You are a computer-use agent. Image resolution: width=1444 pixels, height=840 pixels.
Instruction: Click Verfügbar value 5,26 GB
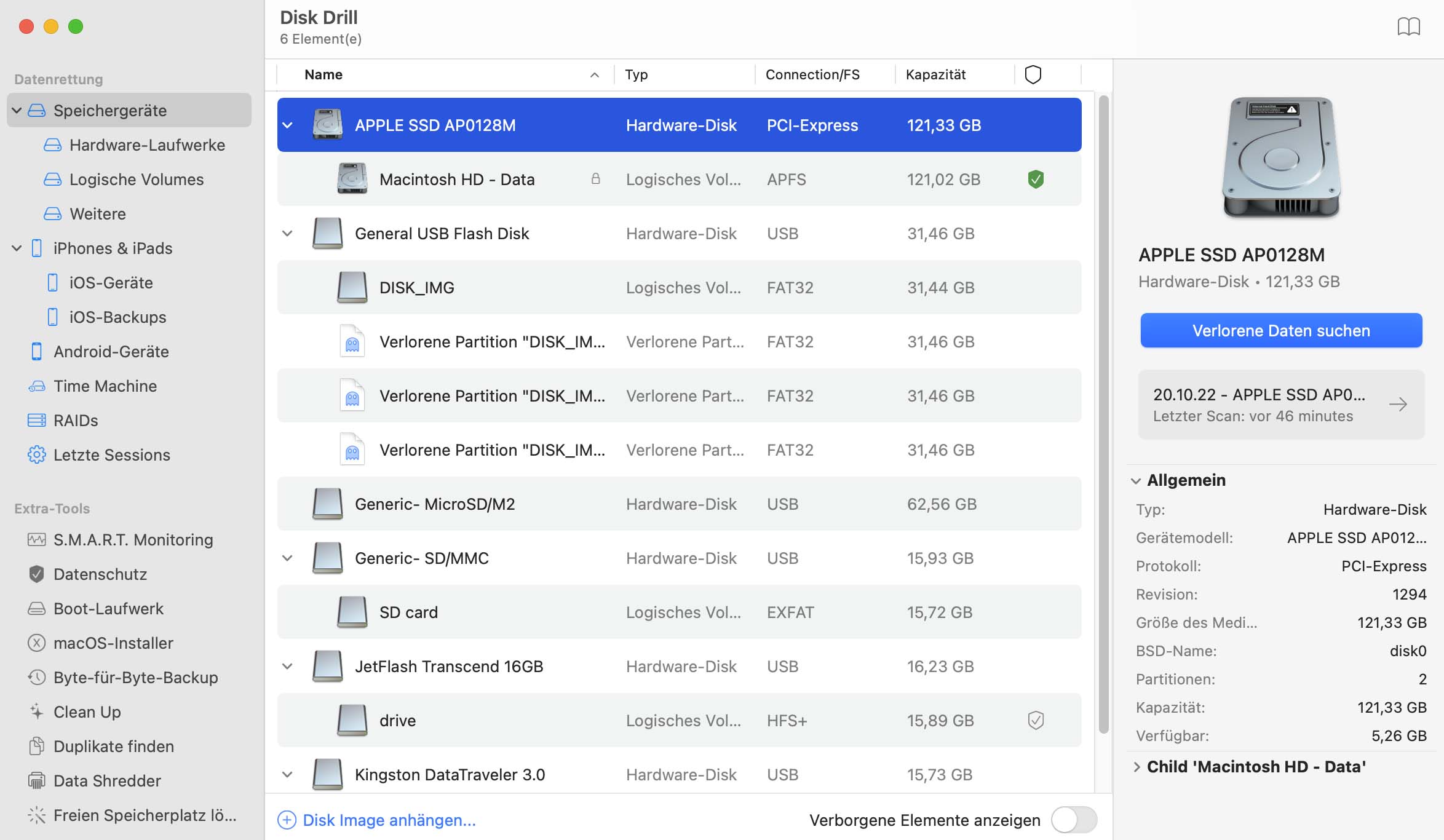pos(1398,735)
